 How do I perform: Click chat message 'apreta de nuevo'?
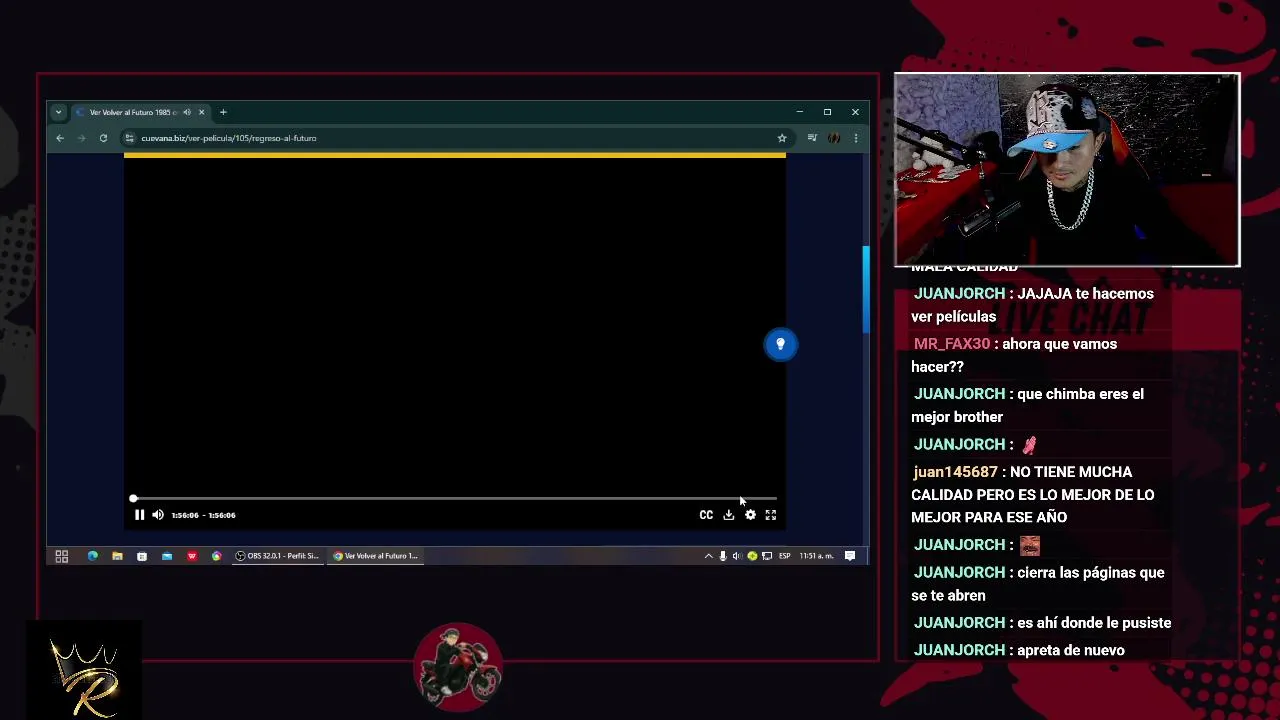[1071, 650]
